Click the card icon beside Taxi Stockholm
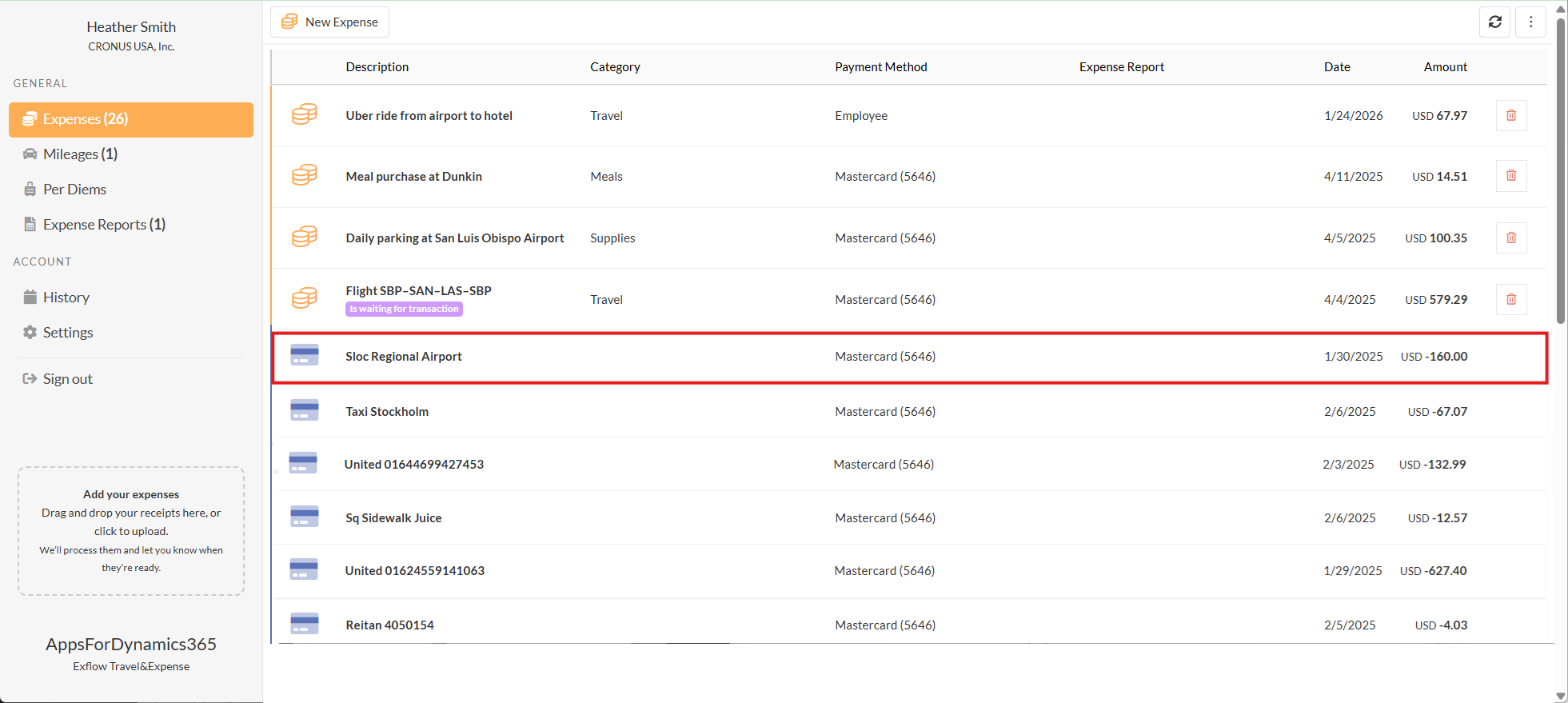 (x=305, y=411)
